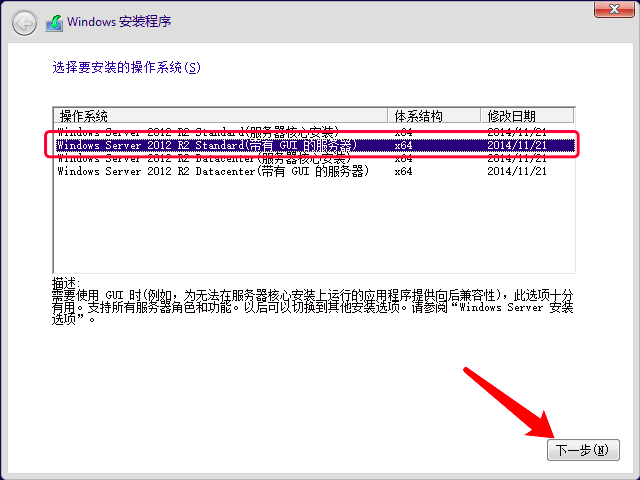This screenshot has height=480, width=640.
Task: Select Windows Server 2012 R2 Standard(带有 GUI 的服务器)
Action: coord(314,145)
